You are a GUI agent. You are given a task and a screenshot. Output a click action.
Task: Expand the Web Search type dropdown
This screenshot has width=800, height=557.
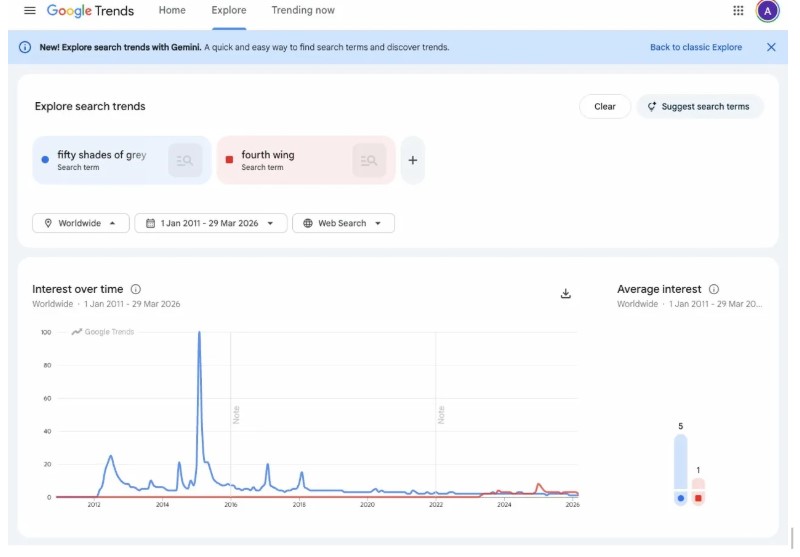[x=343, y=223]
